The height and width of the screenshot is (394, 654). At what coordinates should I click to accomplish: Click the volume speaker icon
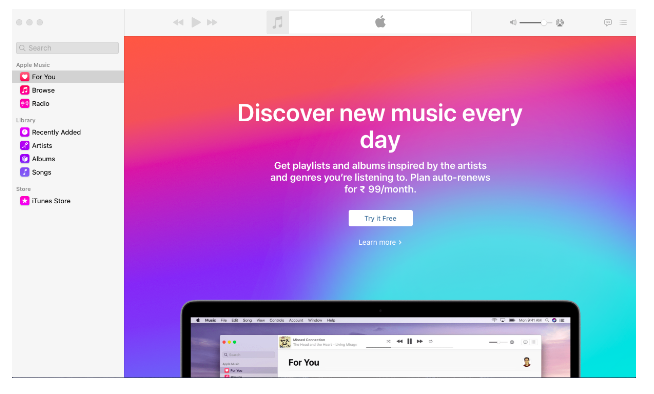coord(513,23)
